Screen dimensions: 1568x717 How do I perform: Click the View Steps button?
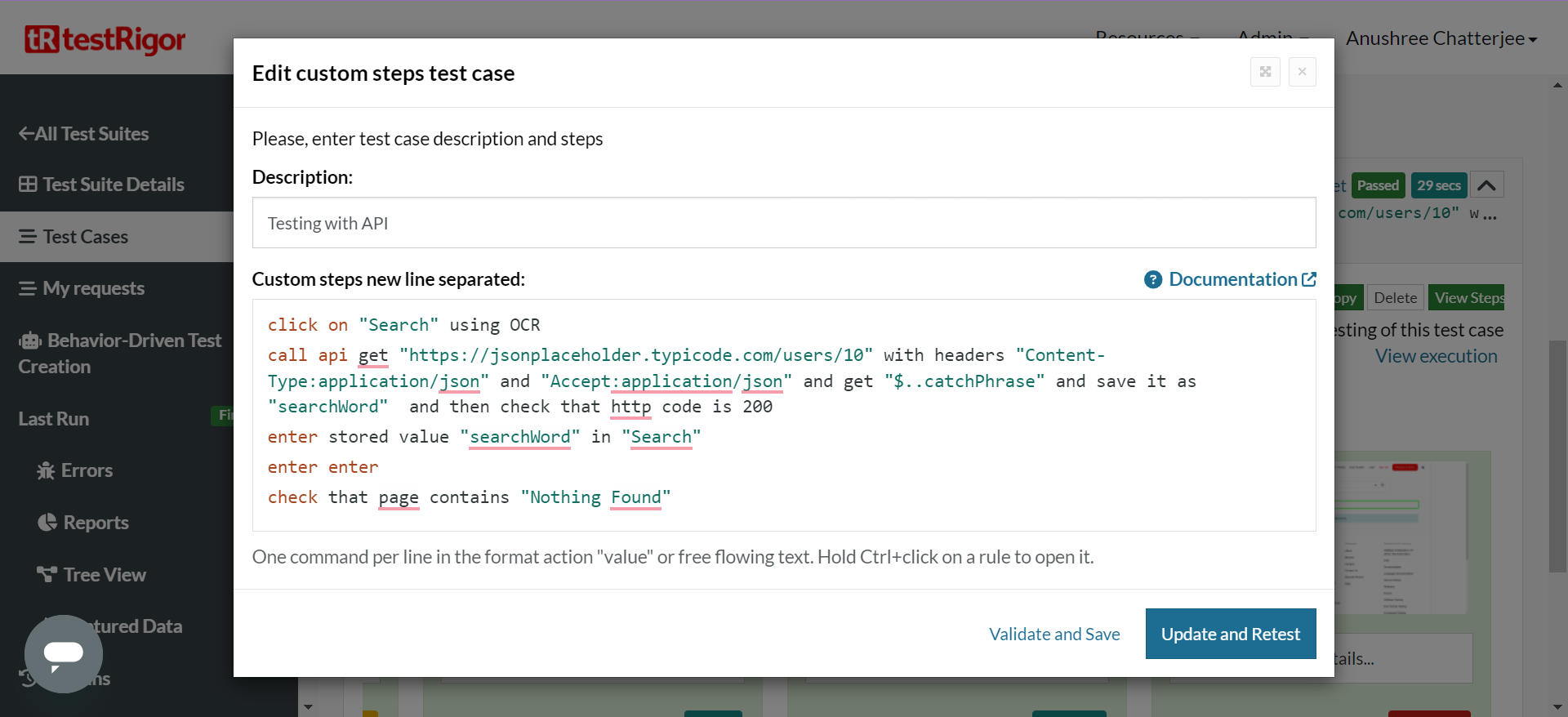pos(1468,298)
